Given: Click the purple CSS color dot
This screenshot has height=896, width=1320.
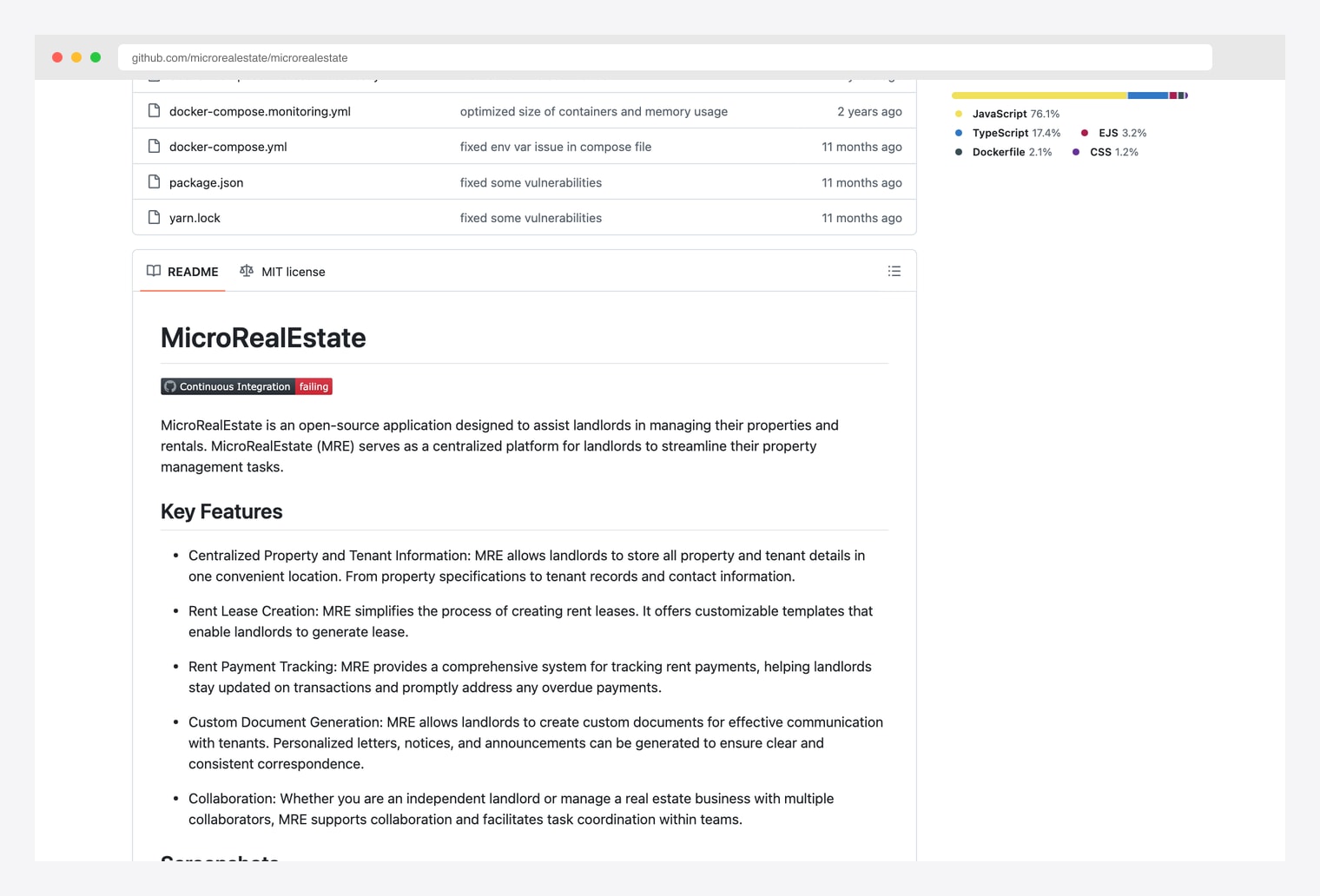Looking at the screenshot, I should coord(1076,152).
